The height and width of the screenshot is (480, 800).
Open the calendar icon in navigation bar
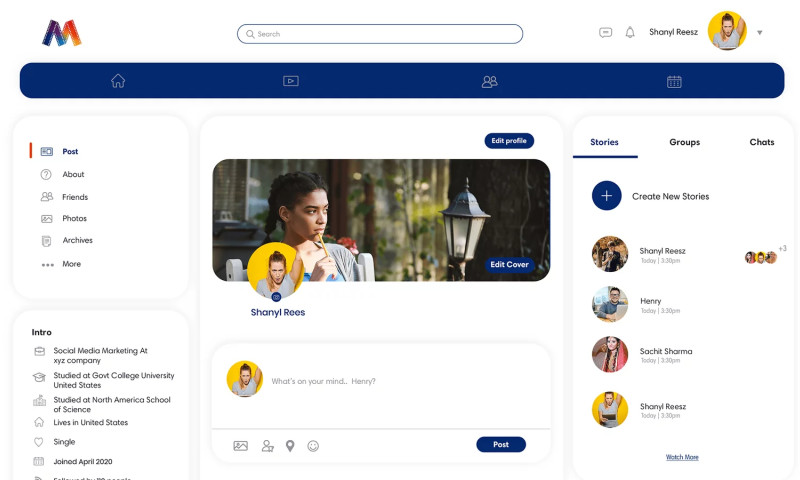click(674, 81)
